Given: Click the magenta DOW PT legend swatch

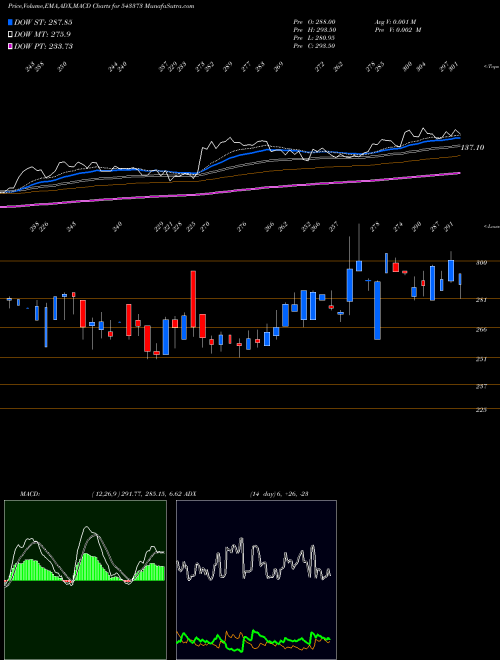Looking at the screenshot, I should tap(11, 46).
